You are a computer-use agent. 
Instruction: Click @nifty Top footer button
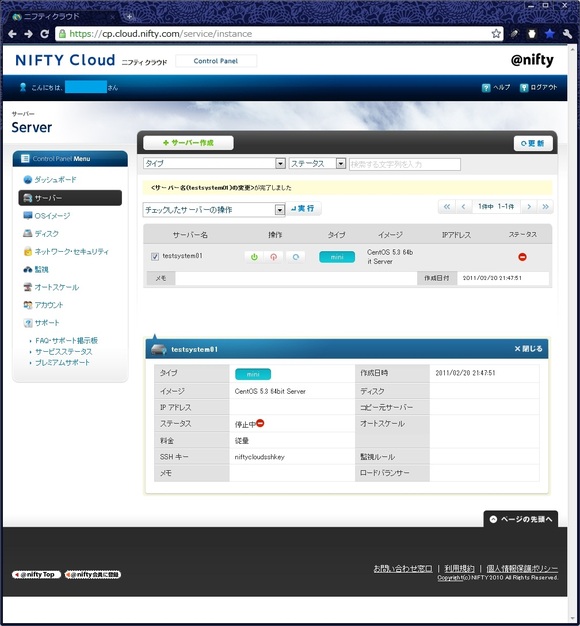point(36,574)
